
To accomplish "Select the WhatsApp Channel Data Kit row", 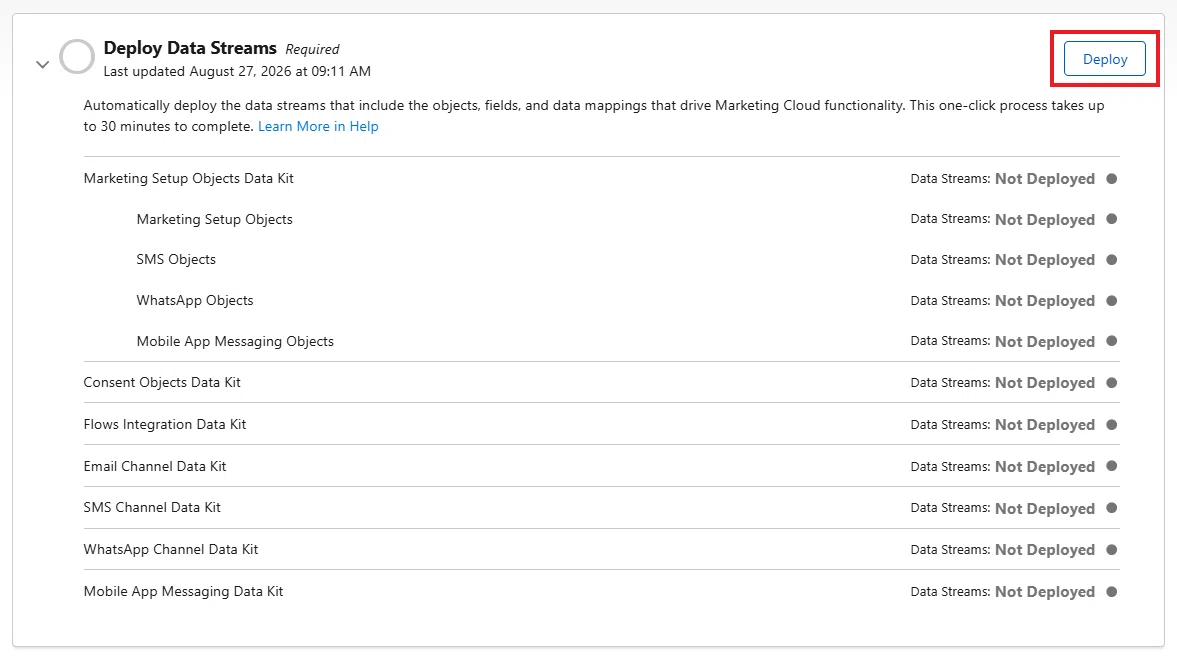I will pos(601,549).
